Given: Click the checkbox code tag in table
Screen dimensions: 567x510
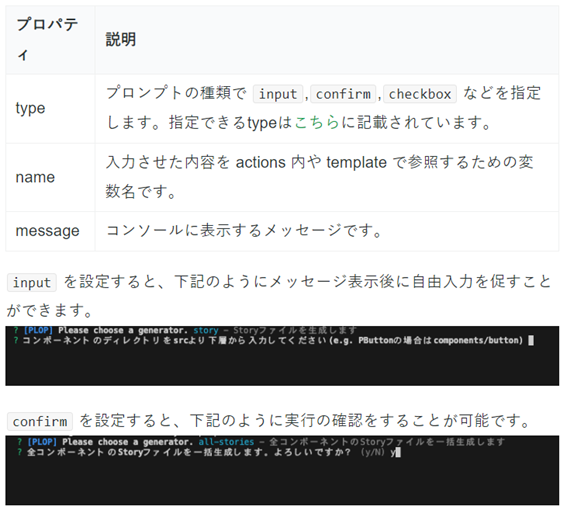Looking at the screenshot, I should click(420, 94).
